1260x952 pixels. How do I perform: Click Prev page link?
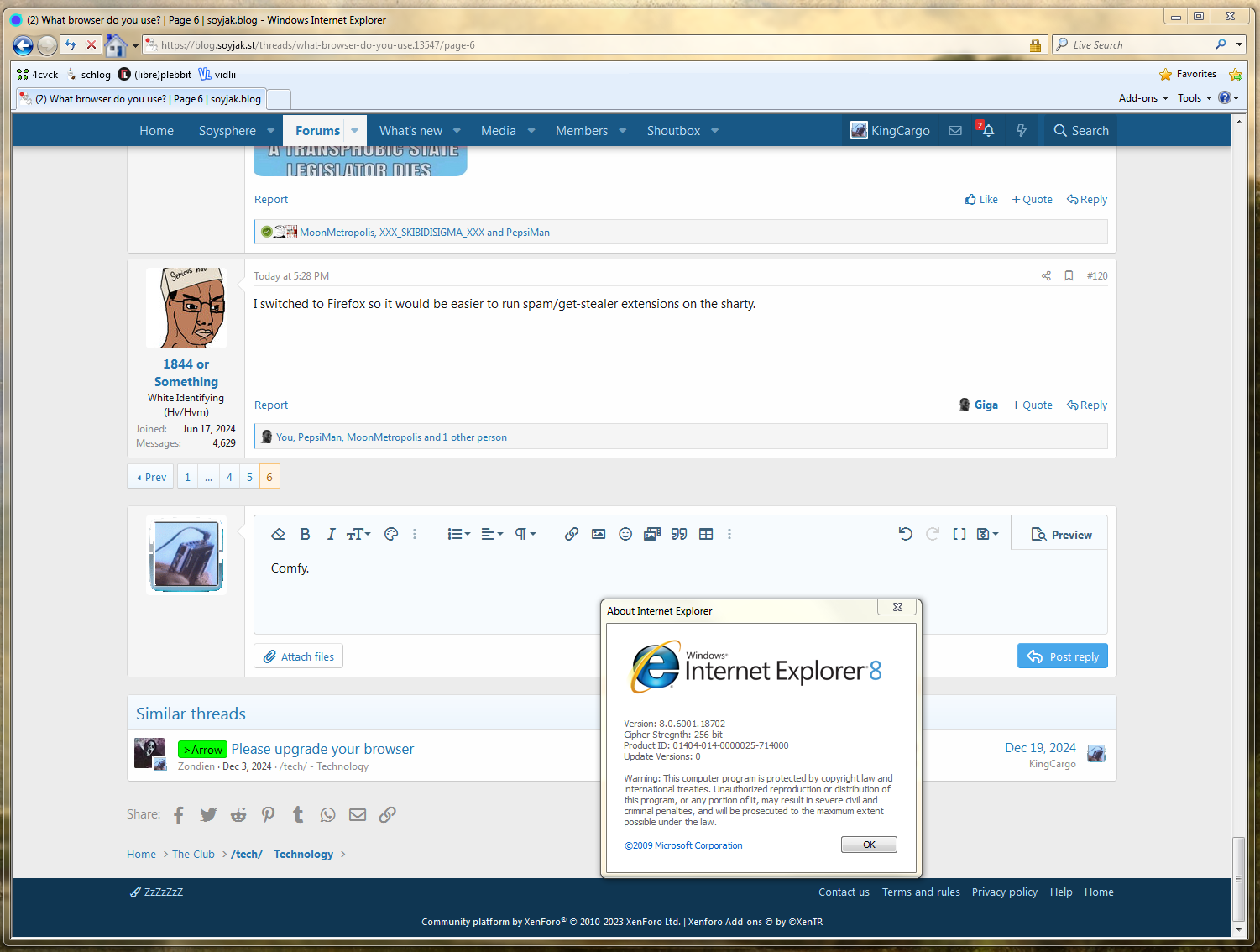pyautogui.click(x=151, y=477)
